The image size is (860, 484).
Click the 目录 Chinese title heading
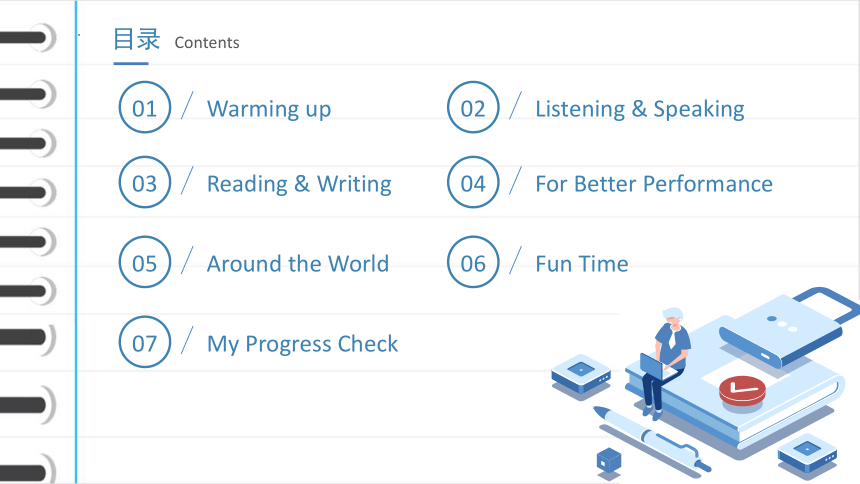point(137,40)
